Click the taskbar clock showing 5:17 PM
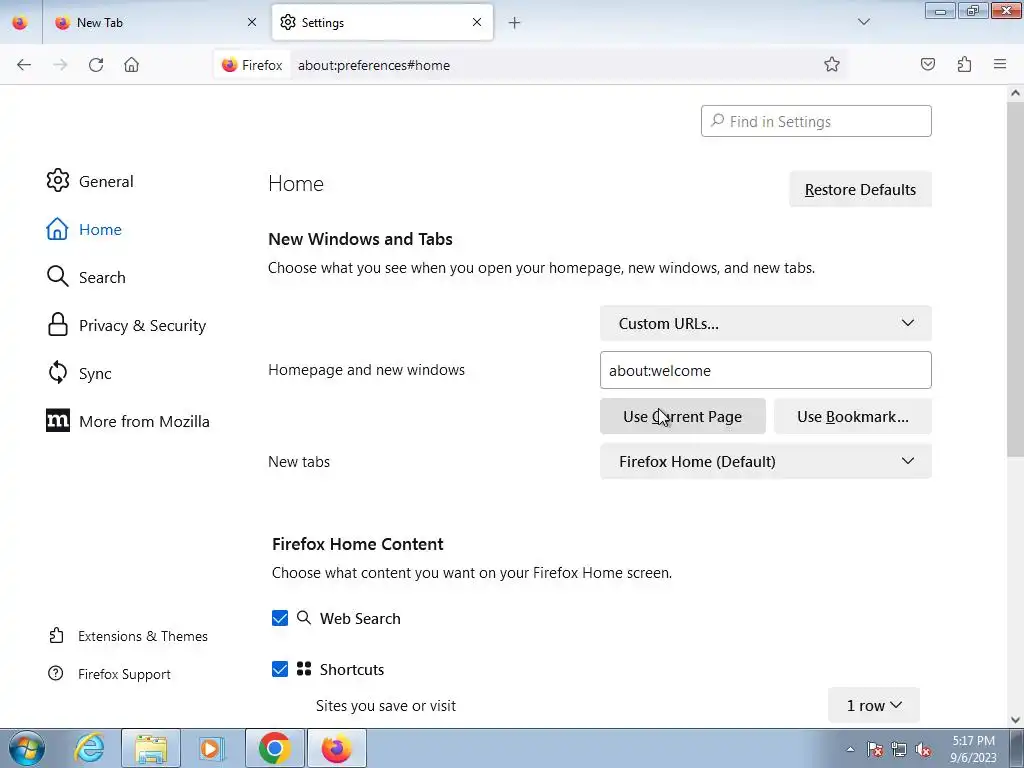This screenshot has height=768, width=1024. click(x=973, y=749)
